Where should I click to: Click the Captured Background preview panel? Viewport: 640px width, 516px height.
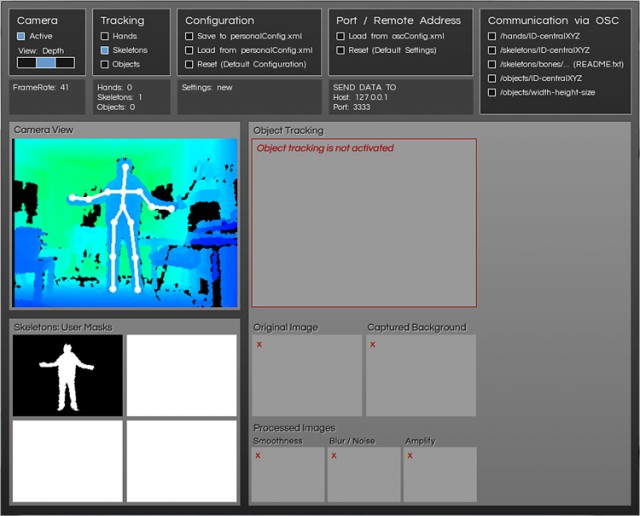[421, 375]
